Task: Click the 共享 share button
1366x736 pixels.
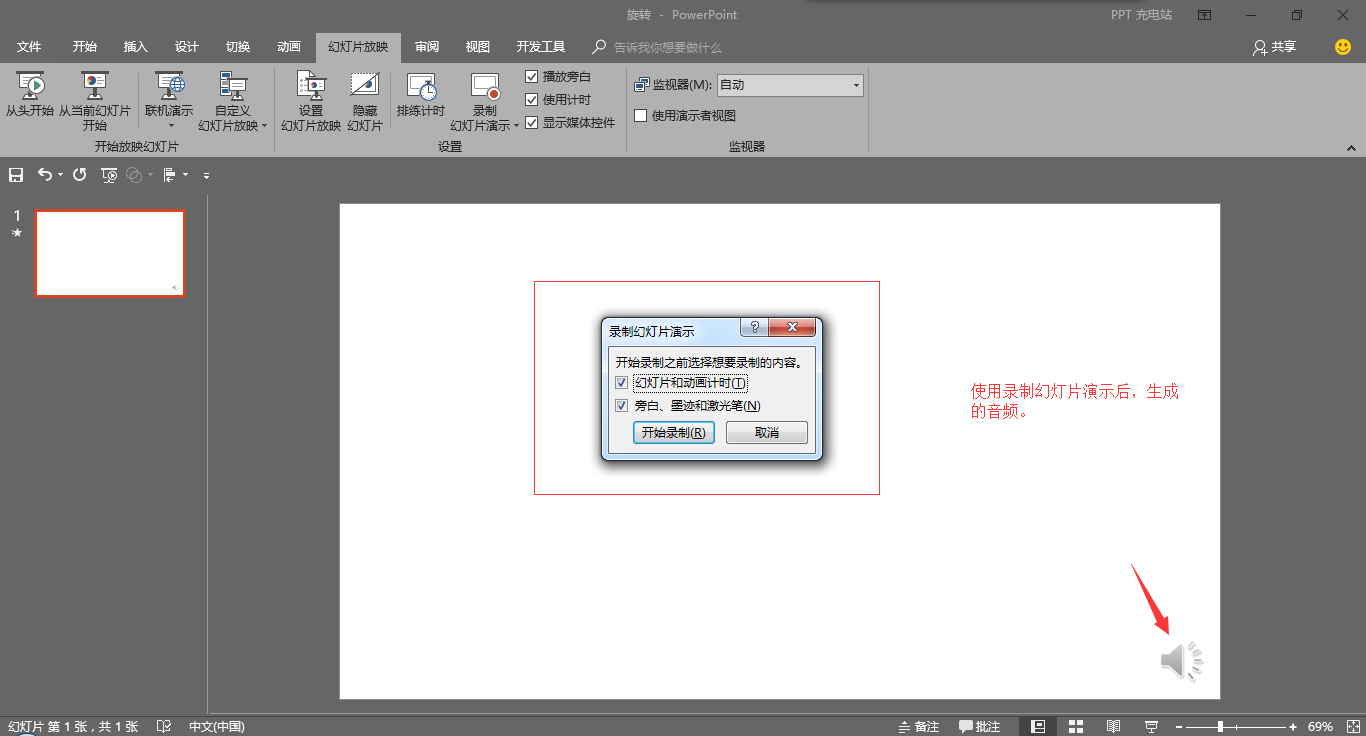Action: tap(1274, 47)
